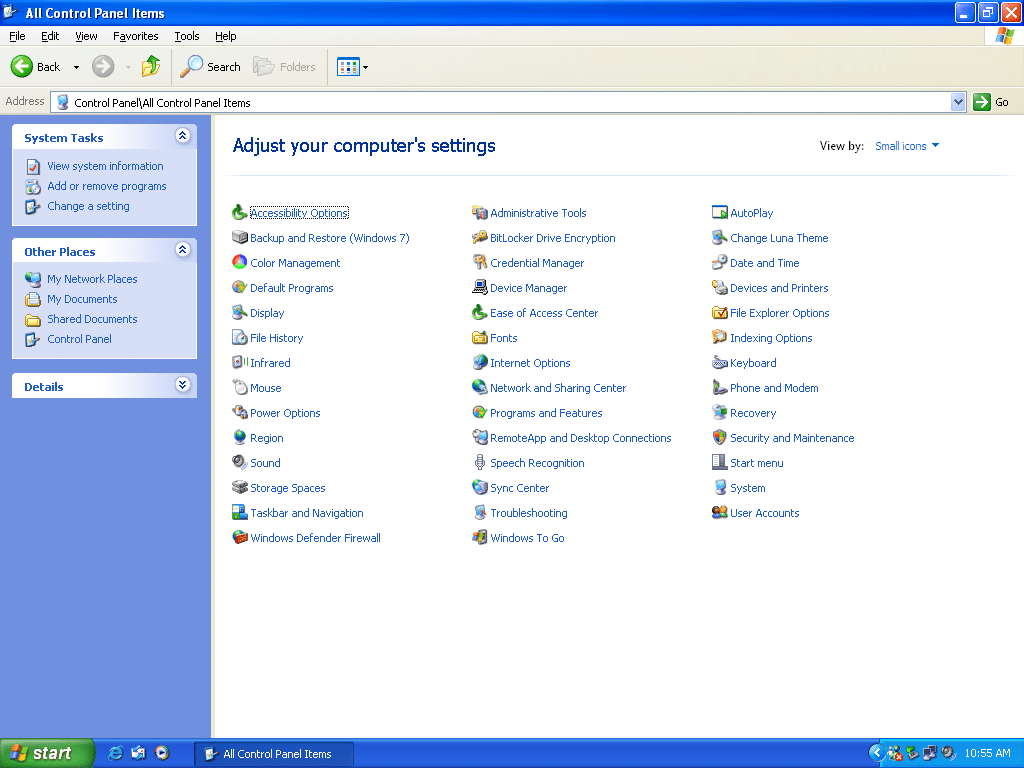Open BitLocker Drive Encryption
Viewport: 1024px width, 768px height.
553,237
